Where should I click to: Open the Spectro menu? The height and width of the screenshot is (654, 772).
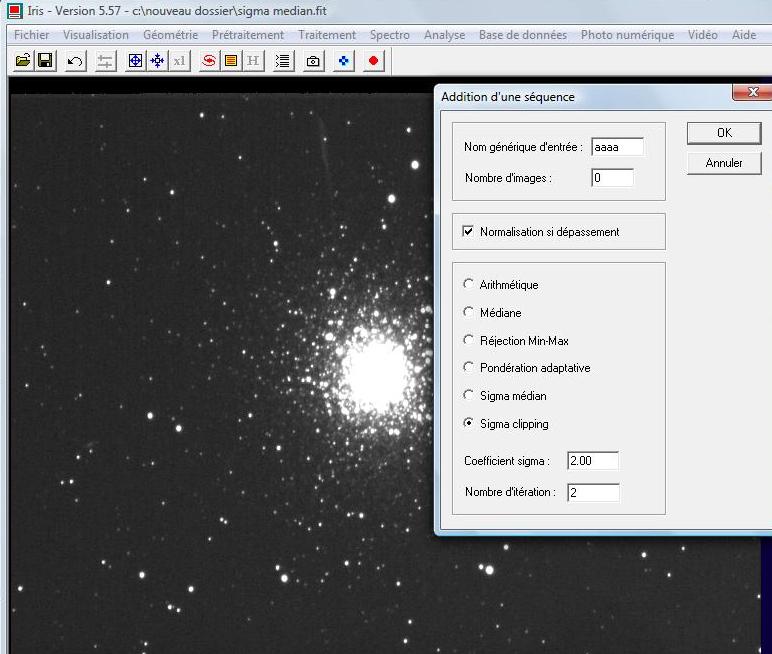[389, 35]
